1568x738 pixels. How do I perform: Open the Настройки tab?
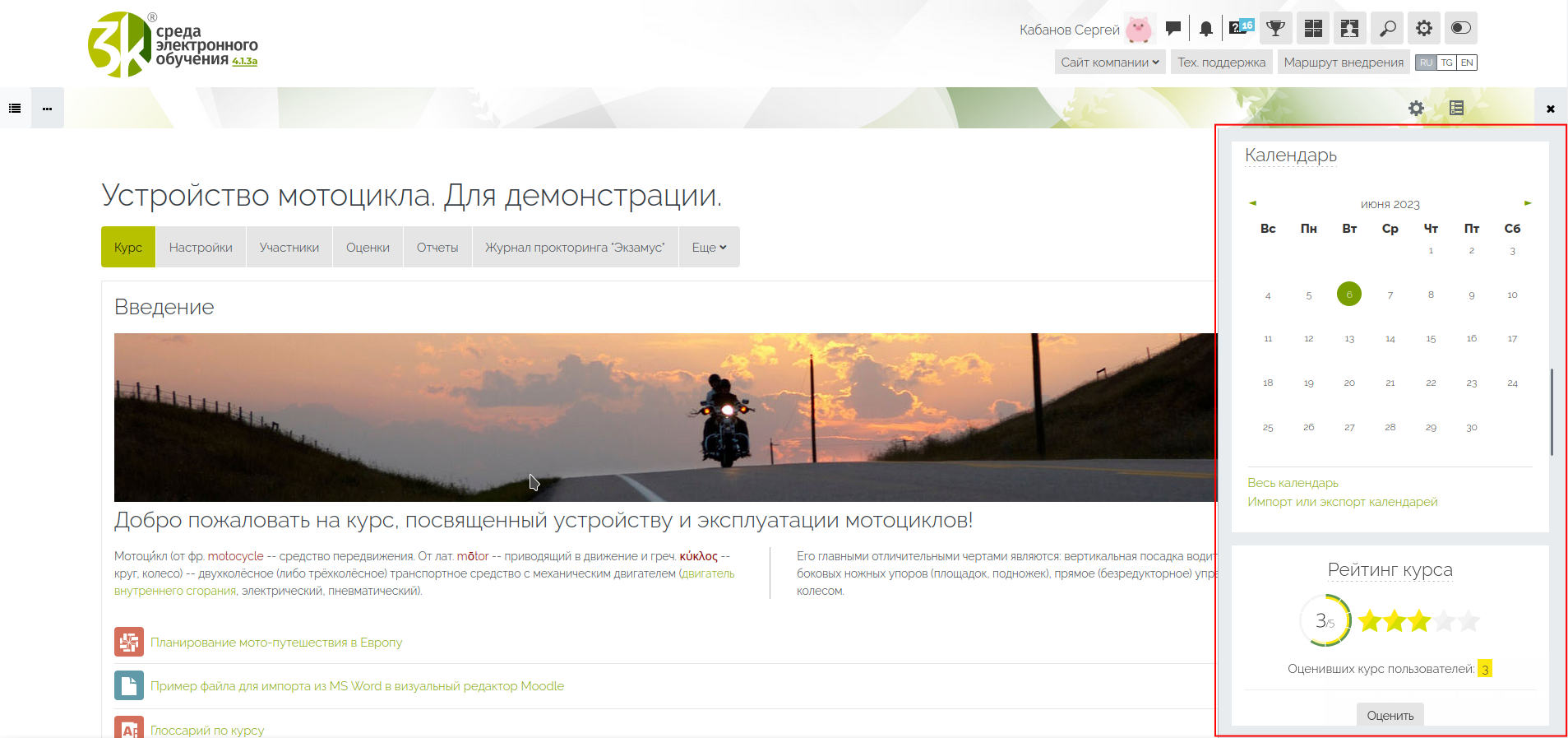pos(201,247)
